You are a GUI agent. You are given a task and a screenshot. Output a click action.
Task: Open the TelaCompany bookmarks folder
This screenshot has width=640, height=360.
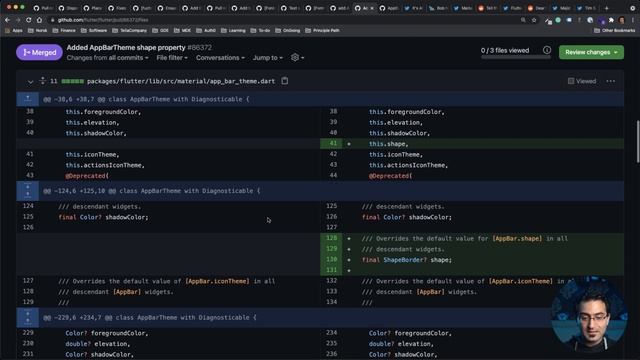tap(129, 30)
